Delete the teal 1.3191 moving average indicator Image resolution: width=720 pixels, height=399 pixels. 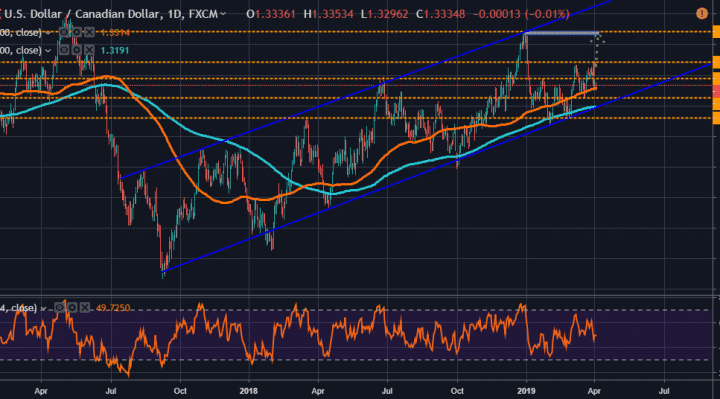(x=89, y=50)
